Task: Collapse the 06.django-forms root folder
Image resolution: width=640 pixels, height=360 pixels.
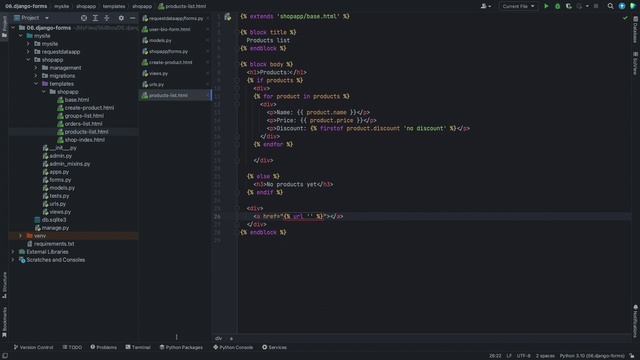Action: 13,28
